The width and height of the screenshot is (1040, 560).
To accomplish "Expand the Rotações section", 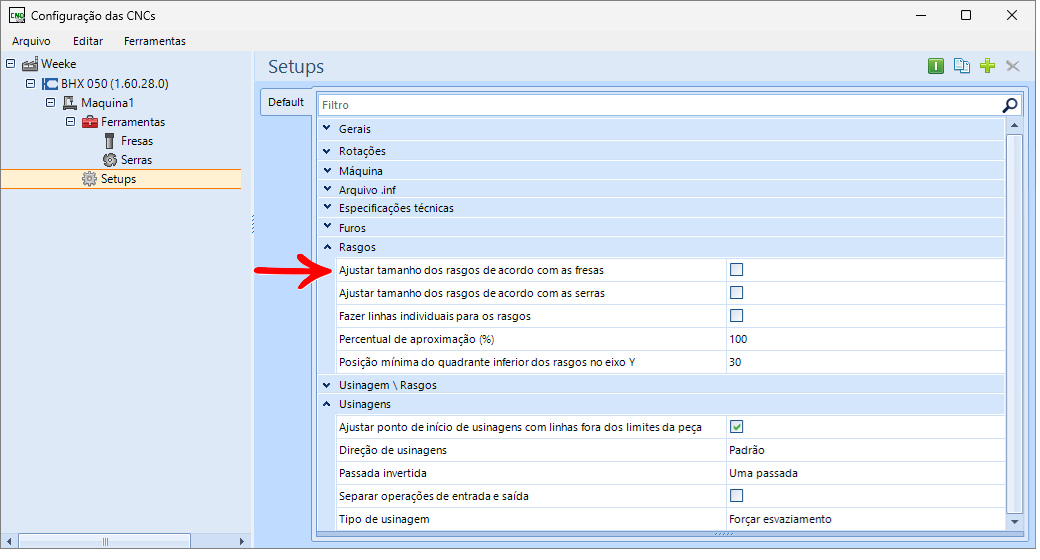I will click(x=327, y=151).
